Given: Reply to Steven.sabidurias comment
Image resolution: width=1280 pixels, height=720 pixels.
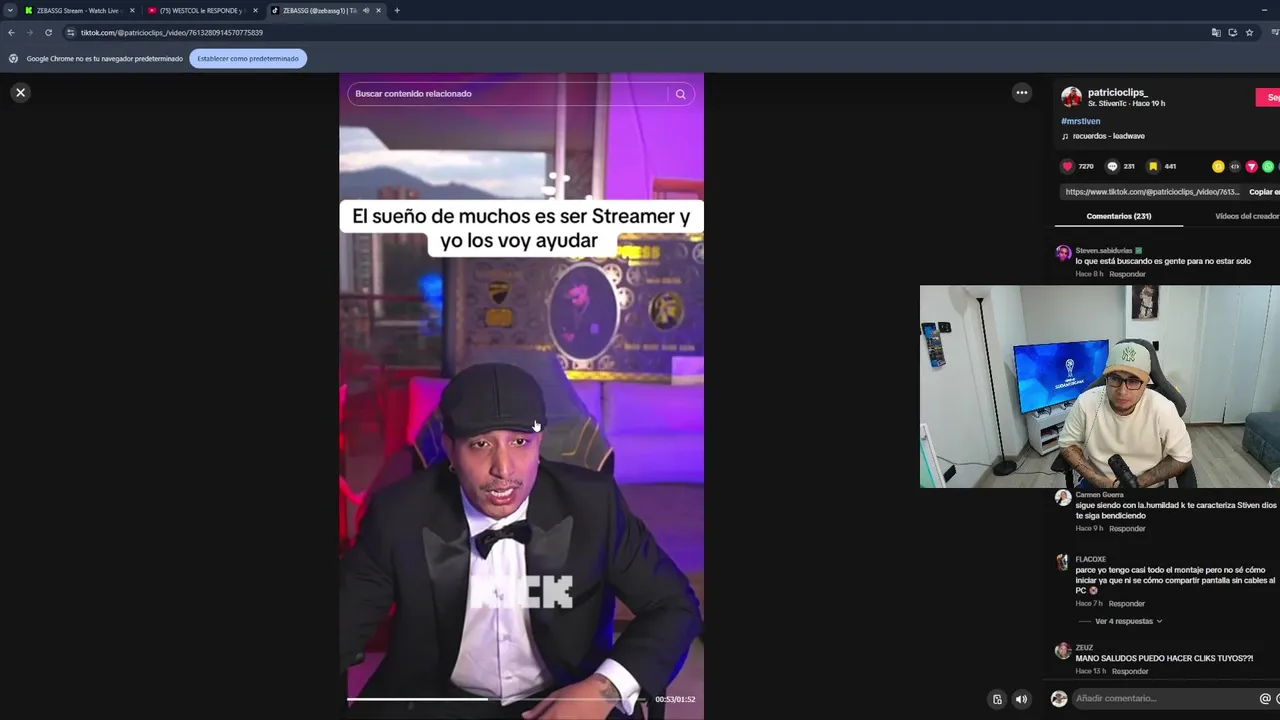Looking at the screenshot, I should 1127,274.
